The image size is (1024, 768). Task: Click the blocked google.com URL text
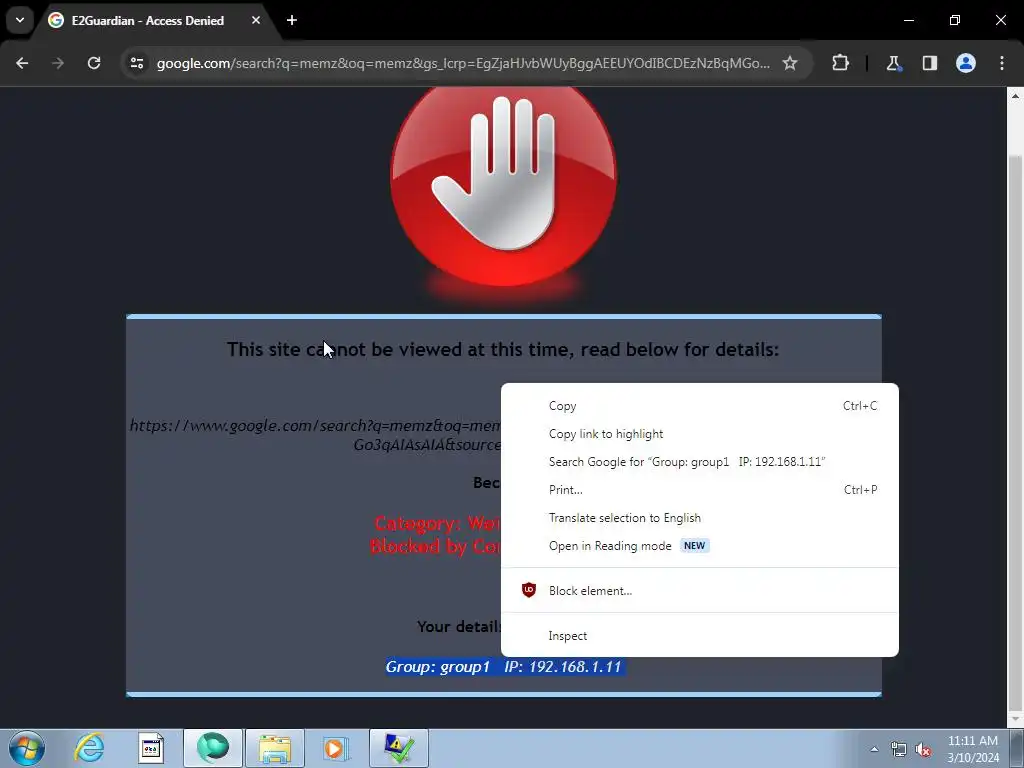coord(315,434)
